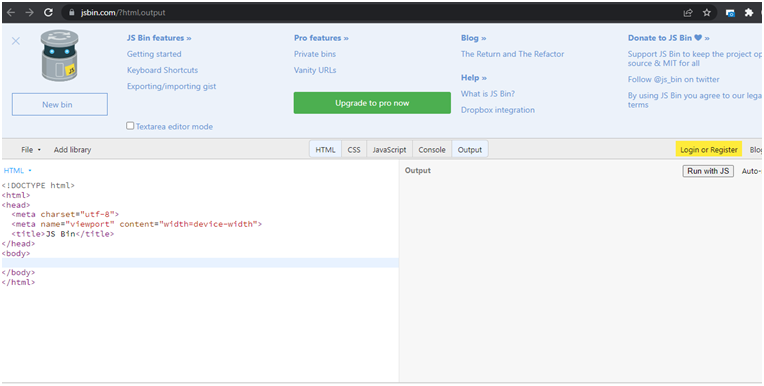Click the blue extension icon beside star
764x386 pixels.
pos(730,13)
